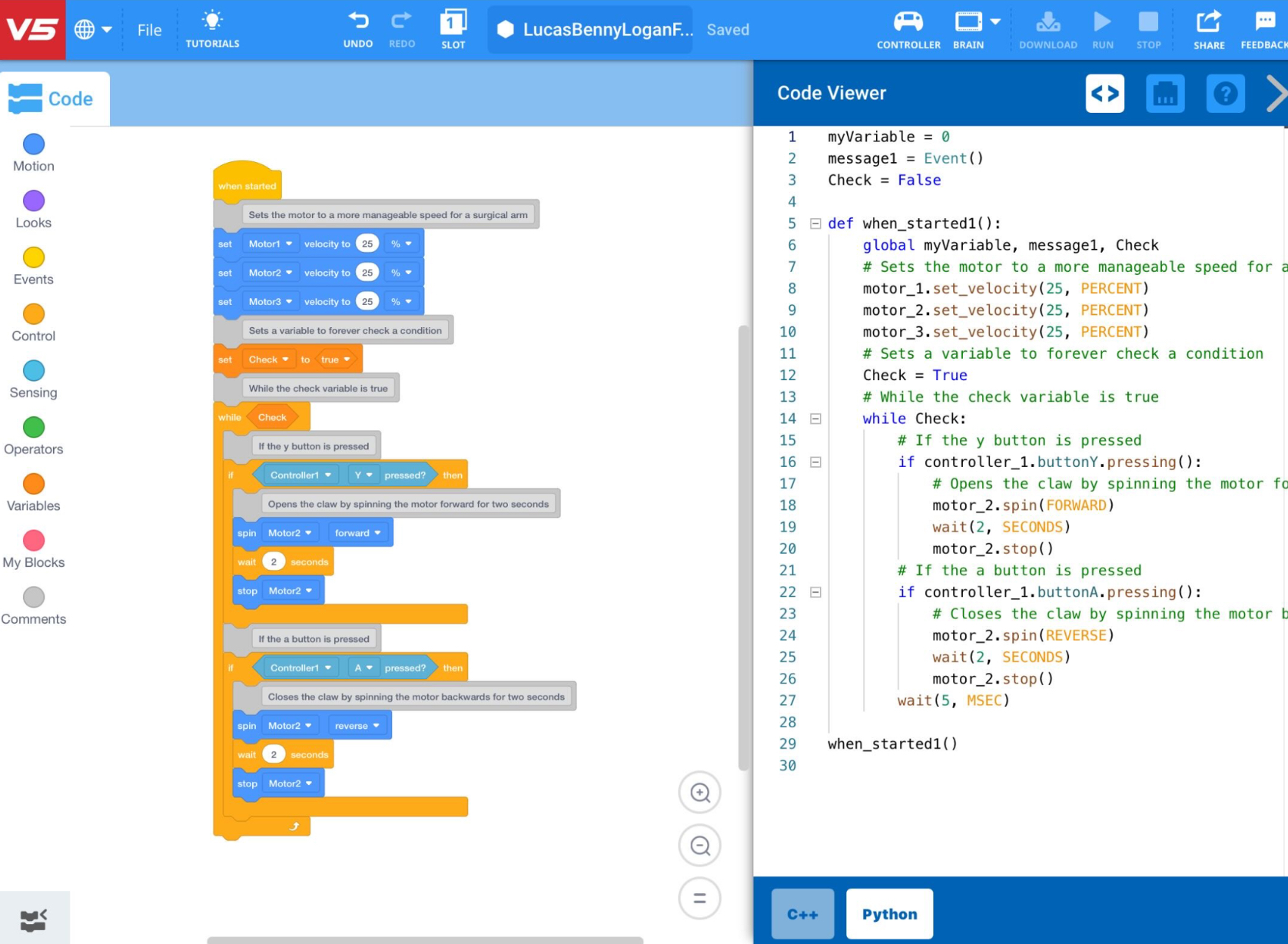
Task: Click the Undo arrow icon
Action: (x=358, y=21)
